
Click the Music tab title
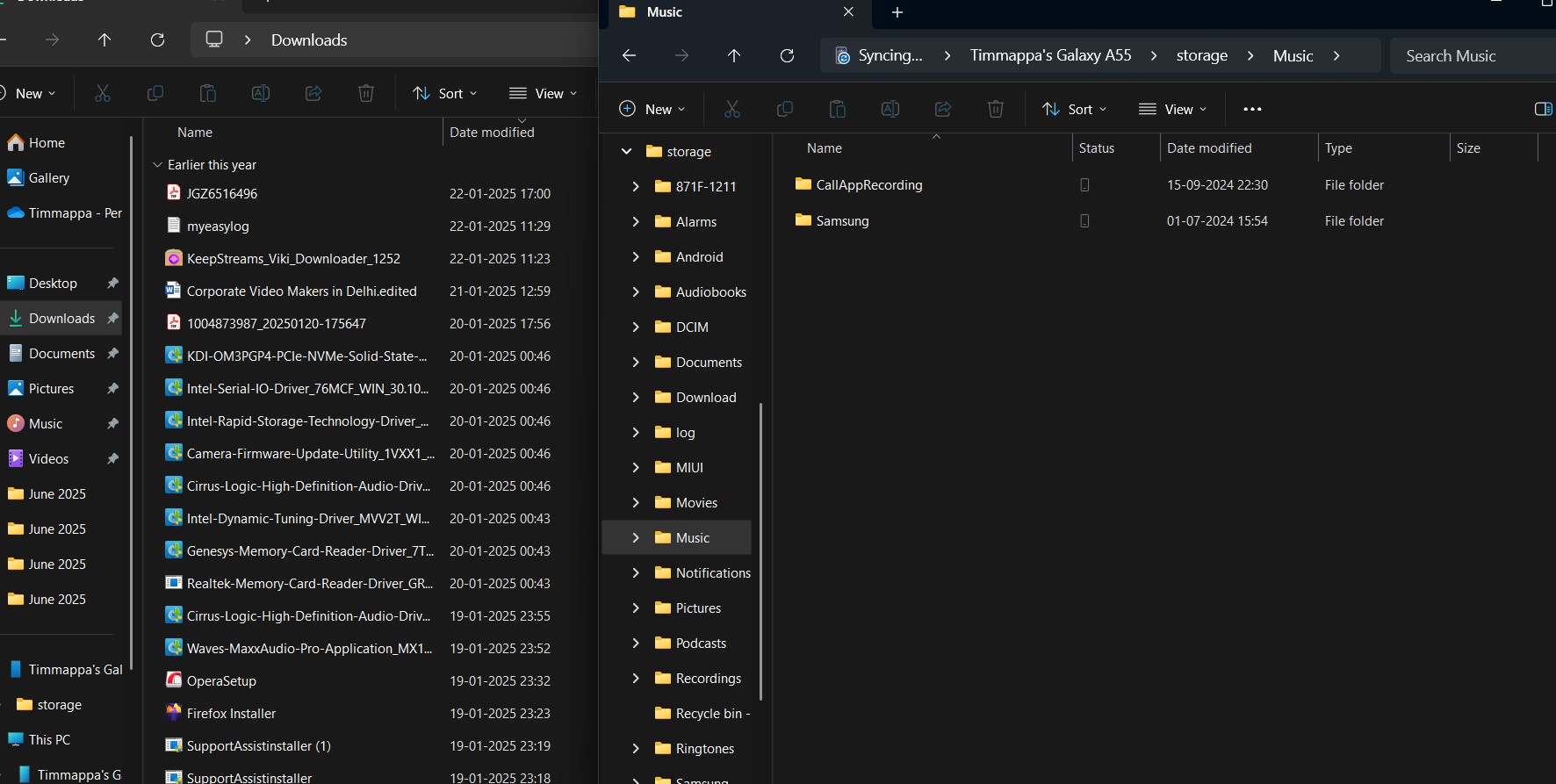(x=665, y=11)
